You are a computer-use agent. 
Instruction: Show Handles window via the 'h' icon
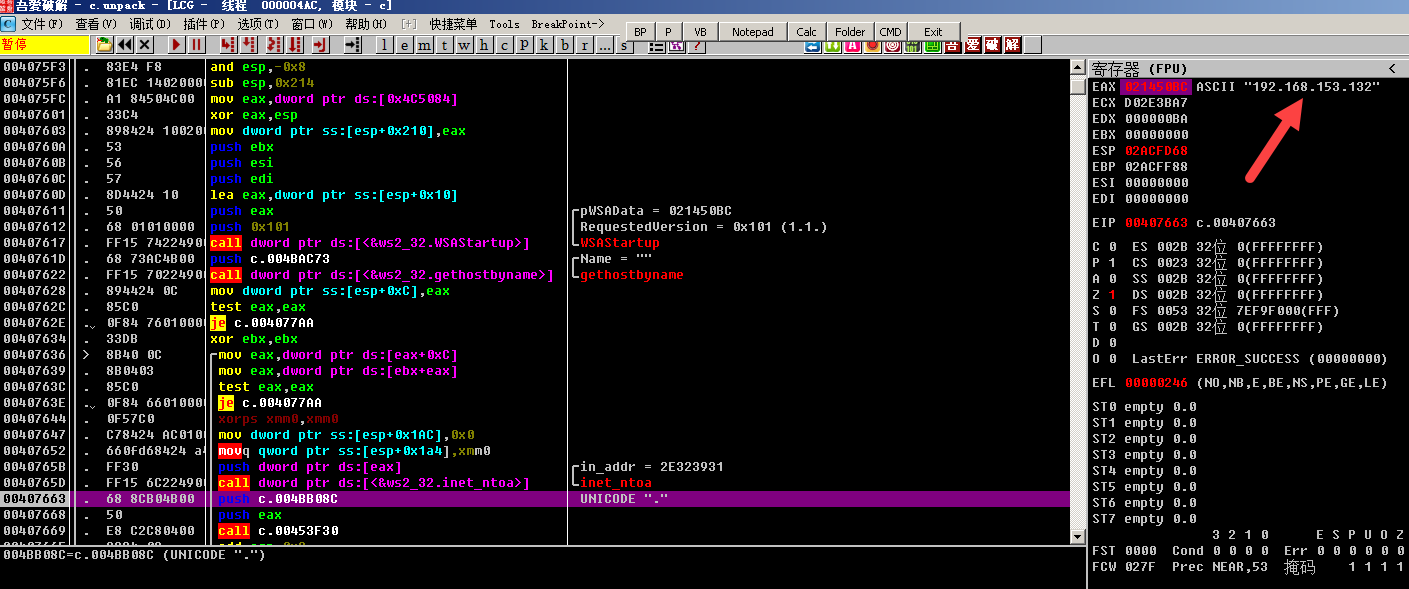pyautogui.click(x=484, y=45)
